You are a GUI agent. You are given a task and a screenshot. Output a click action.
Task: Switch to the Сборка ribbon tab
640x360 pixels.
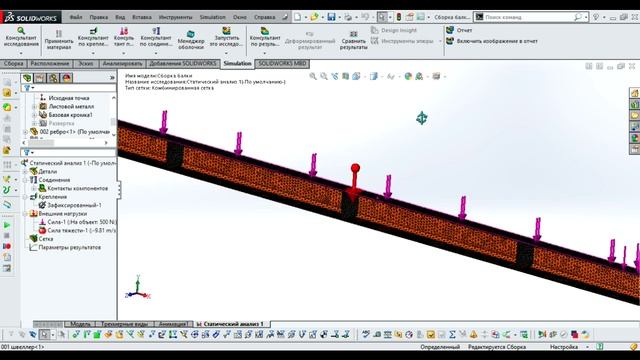click(x=13, y=64)
